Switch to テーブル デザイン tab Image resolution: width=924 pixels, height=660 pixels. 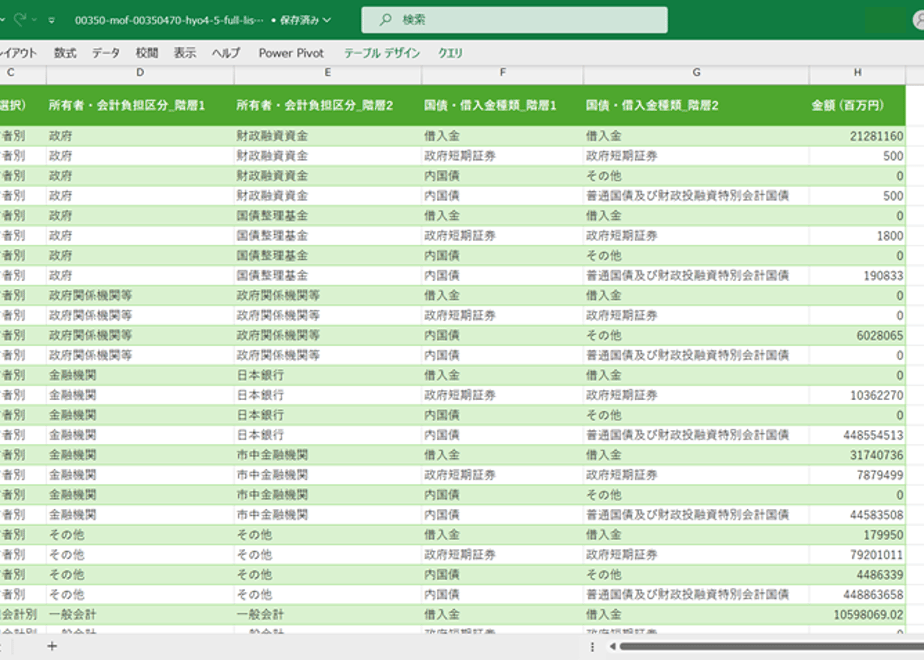[x=382, y=53]
